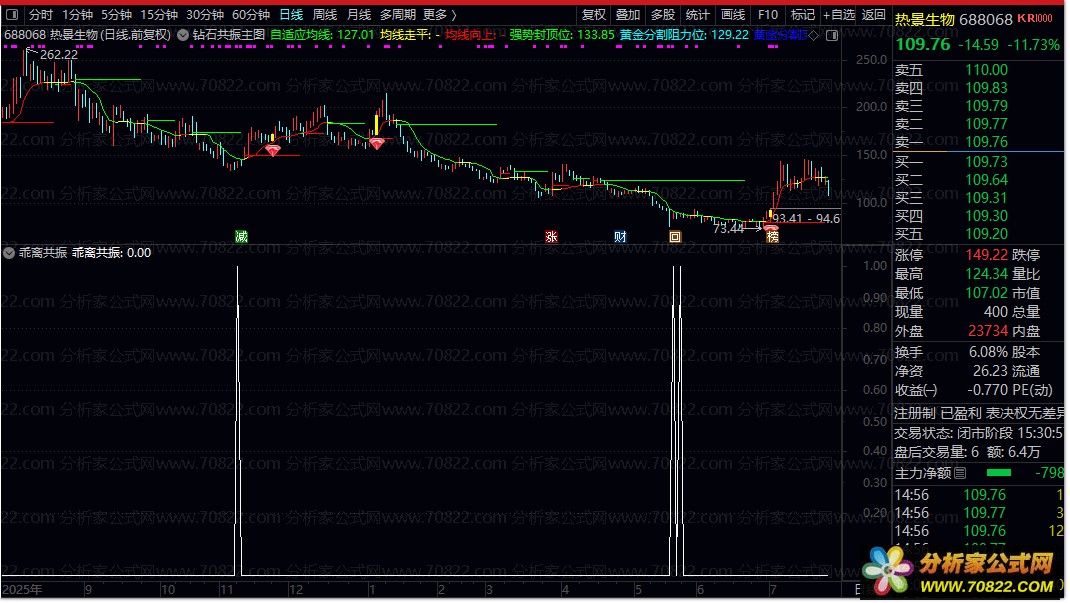Click the 黄金分割阻力位 129.22 label

[684, 35]
